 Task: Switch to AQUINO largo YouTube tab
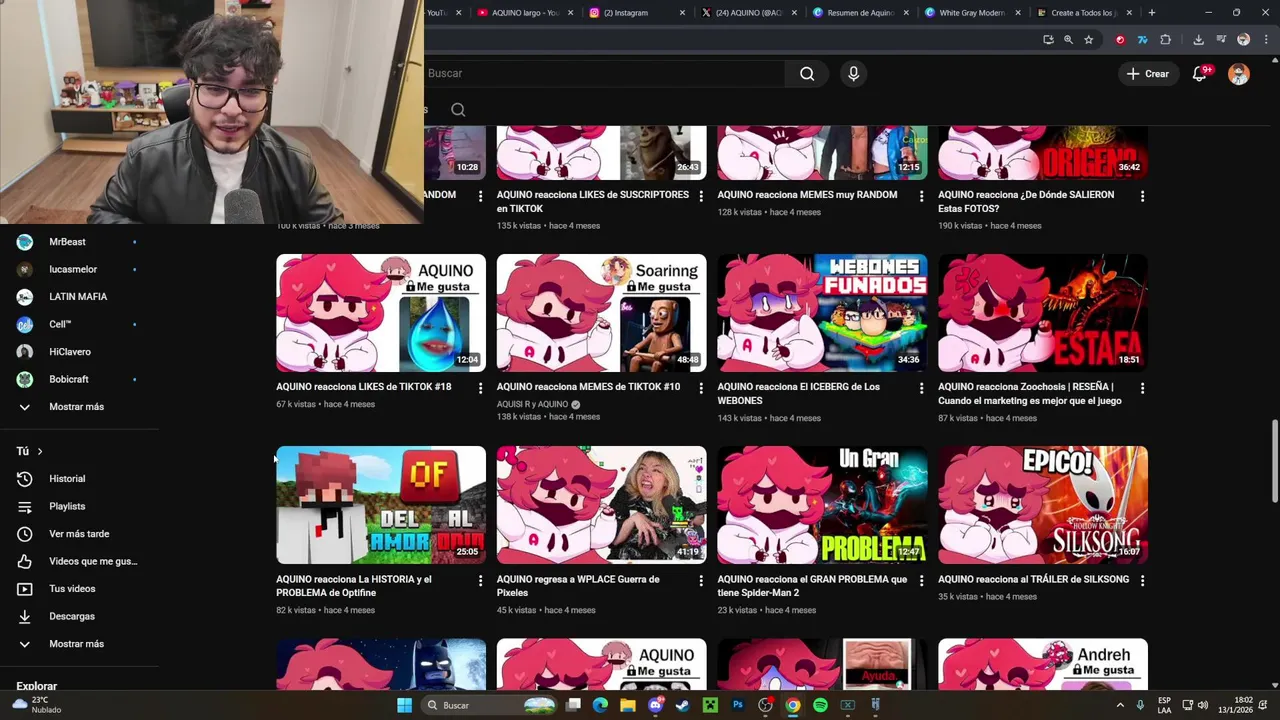pyautogui.click(x=524, y=13)
